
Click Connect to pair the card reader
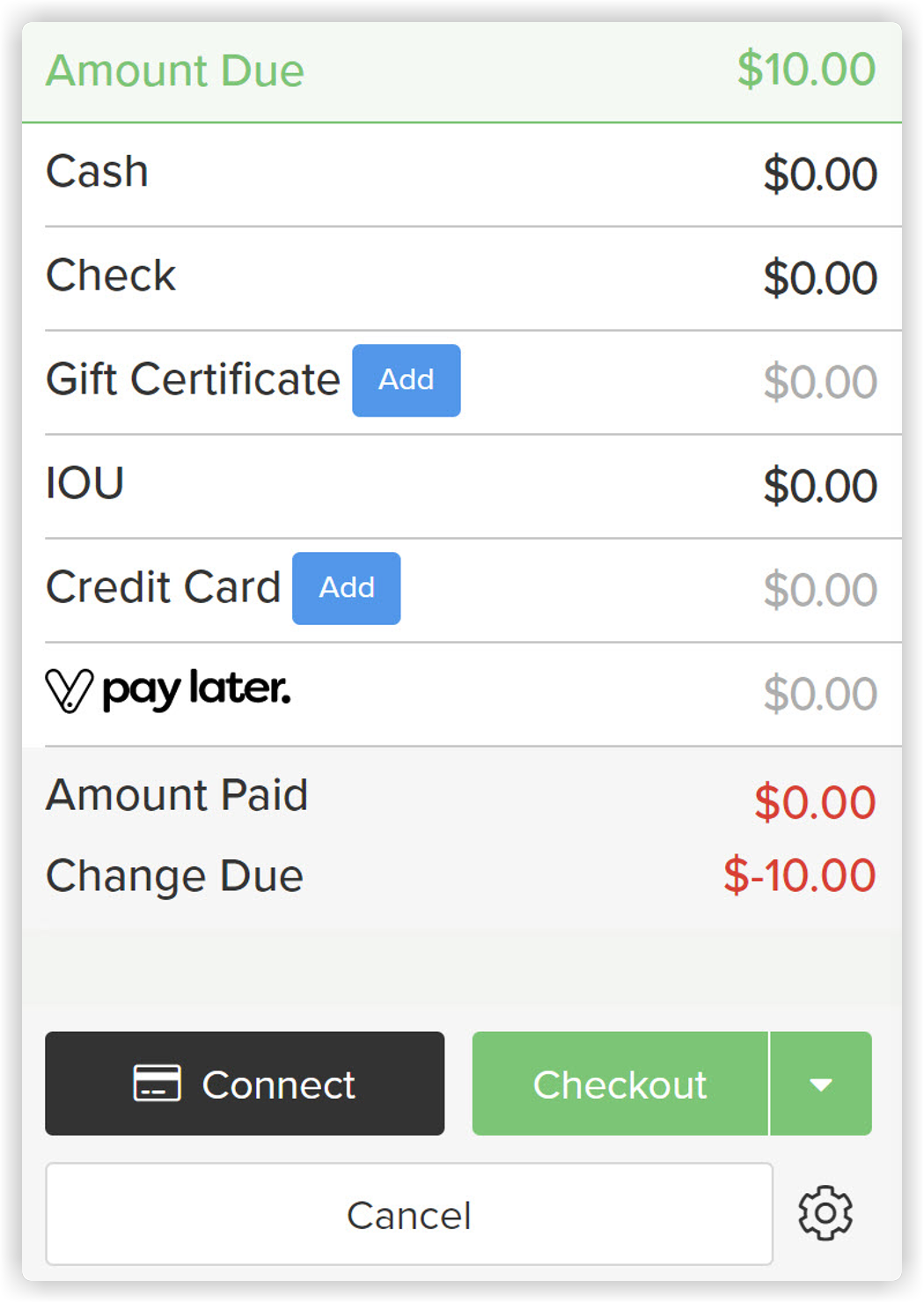click(245, 1084)
